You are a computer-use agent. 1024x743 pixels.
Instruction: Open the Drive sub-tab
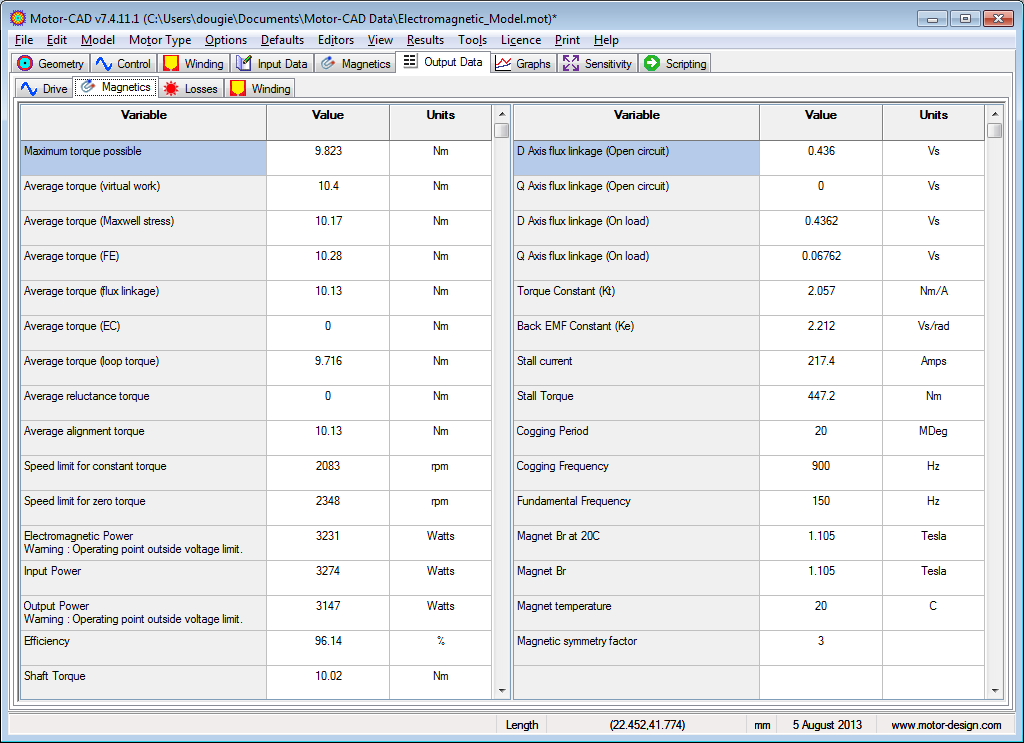tap(44, 89)
